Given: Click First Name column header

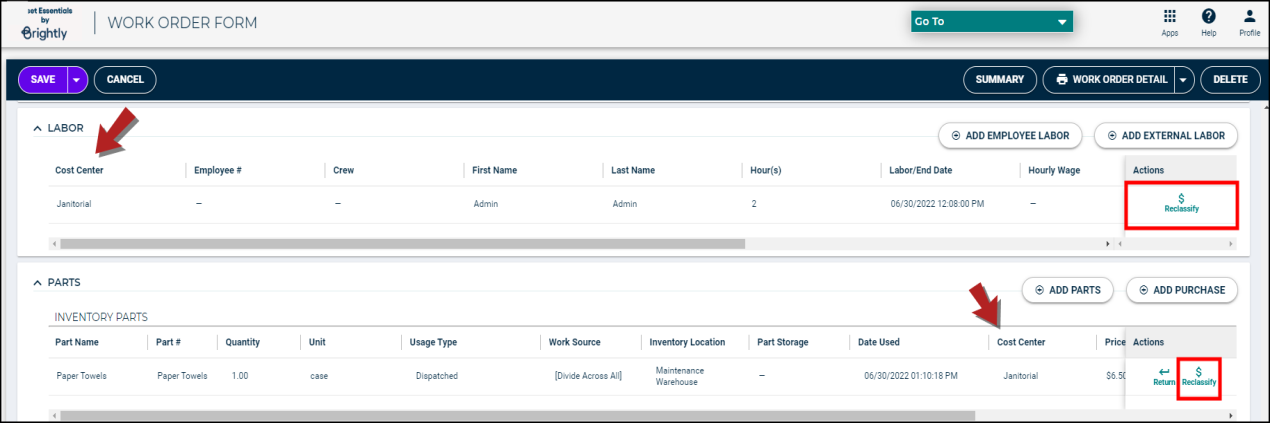Looking at the screenshot, I should click(494, 170).
